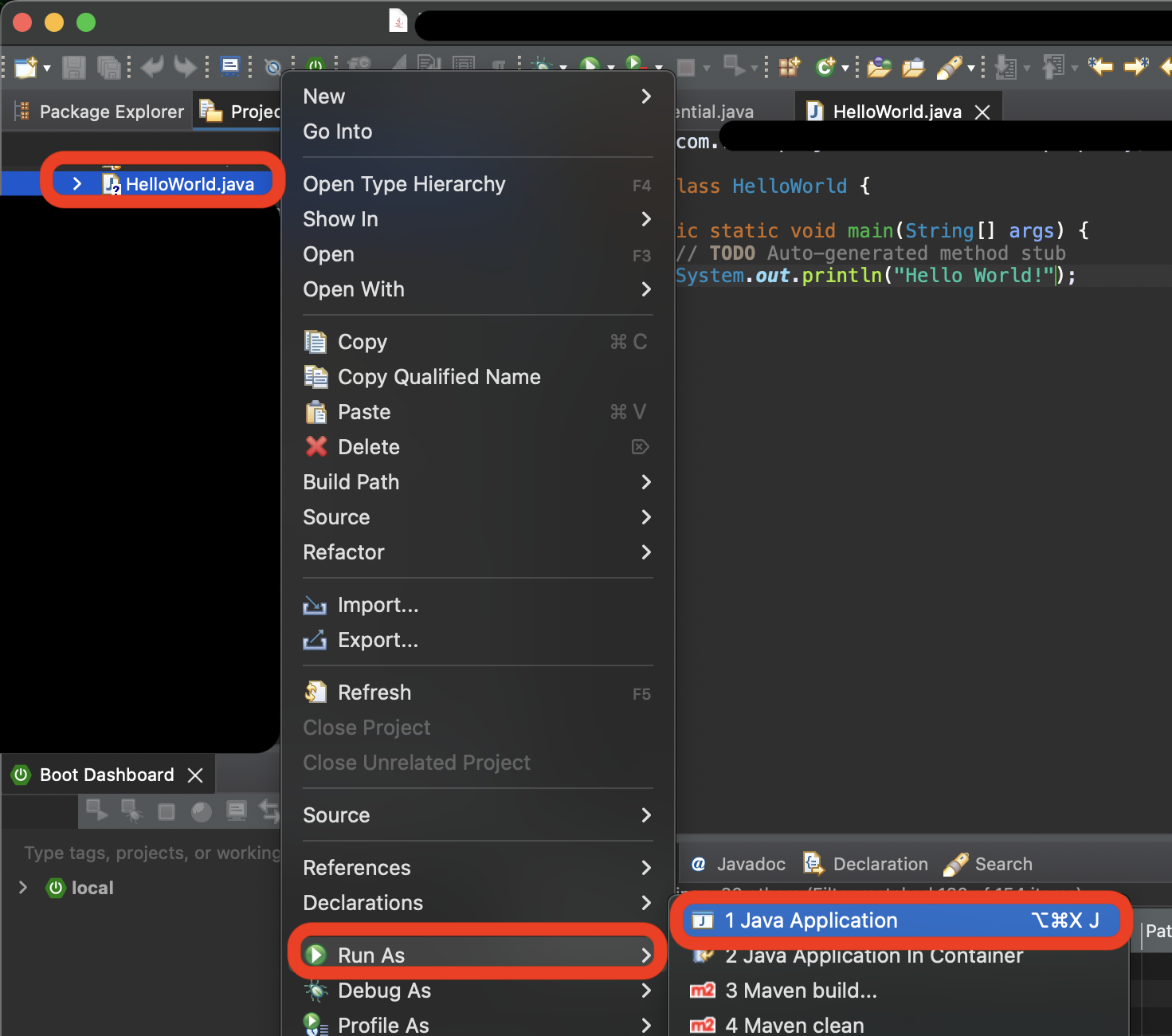
Task: Click the Last Edit Location arrow icon
Action: tap(1100, 67)
